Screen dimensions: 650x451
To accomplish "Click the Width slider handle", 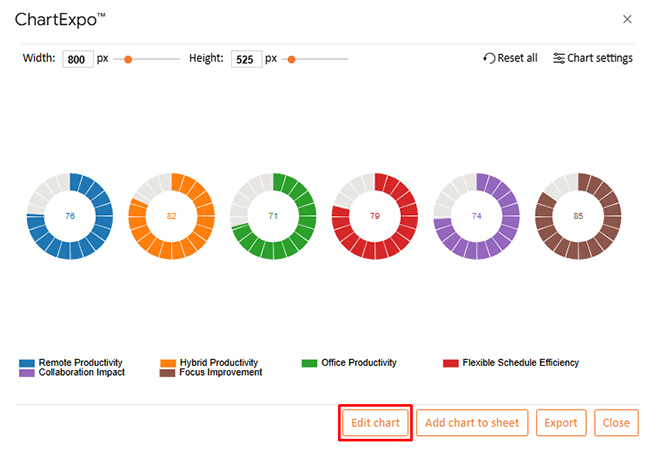I will pyautogui.click(x=128, y=59).
